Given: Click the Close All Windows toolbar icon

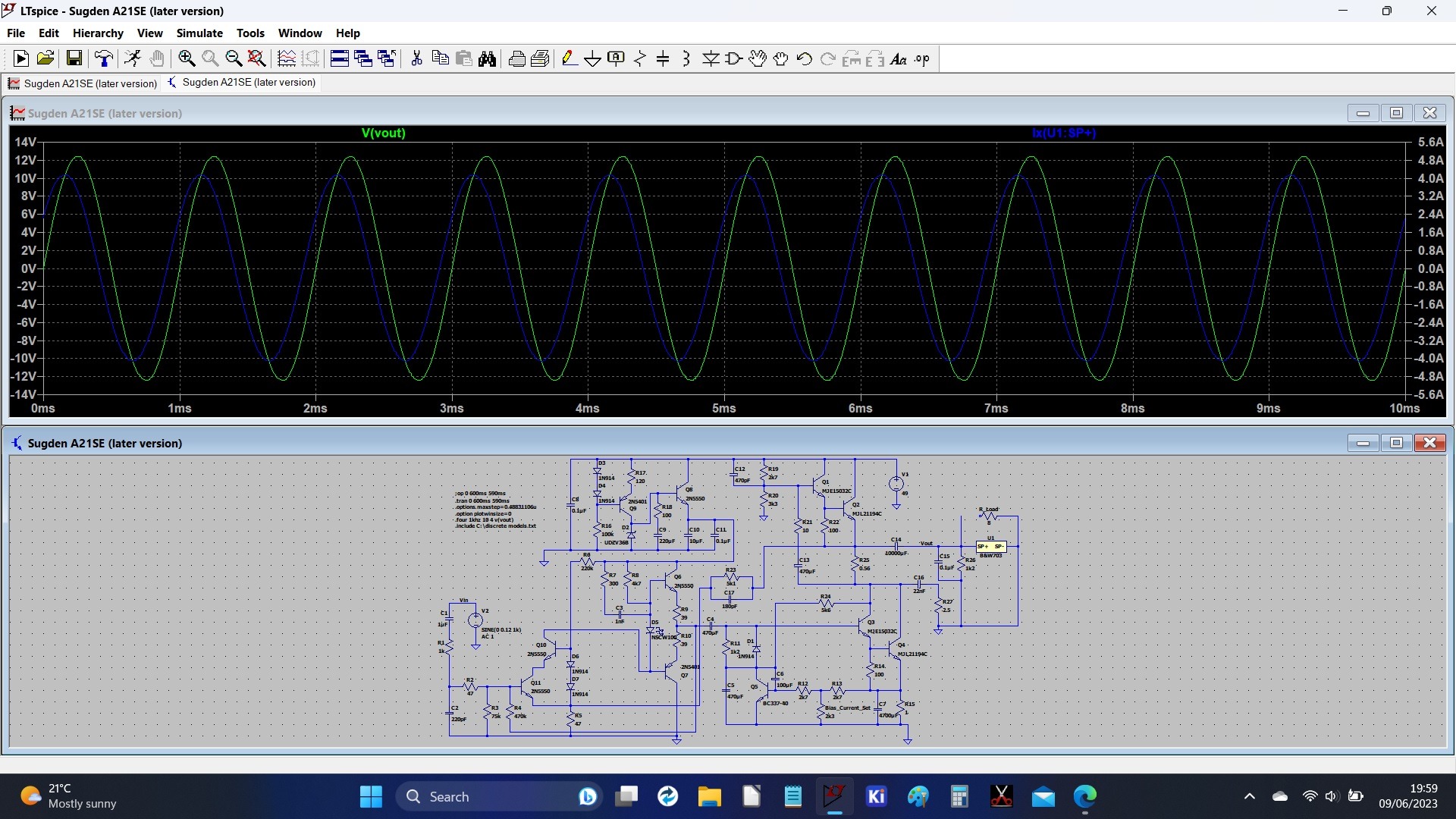Looking at the screenshot, I should (x=387, y=58).
